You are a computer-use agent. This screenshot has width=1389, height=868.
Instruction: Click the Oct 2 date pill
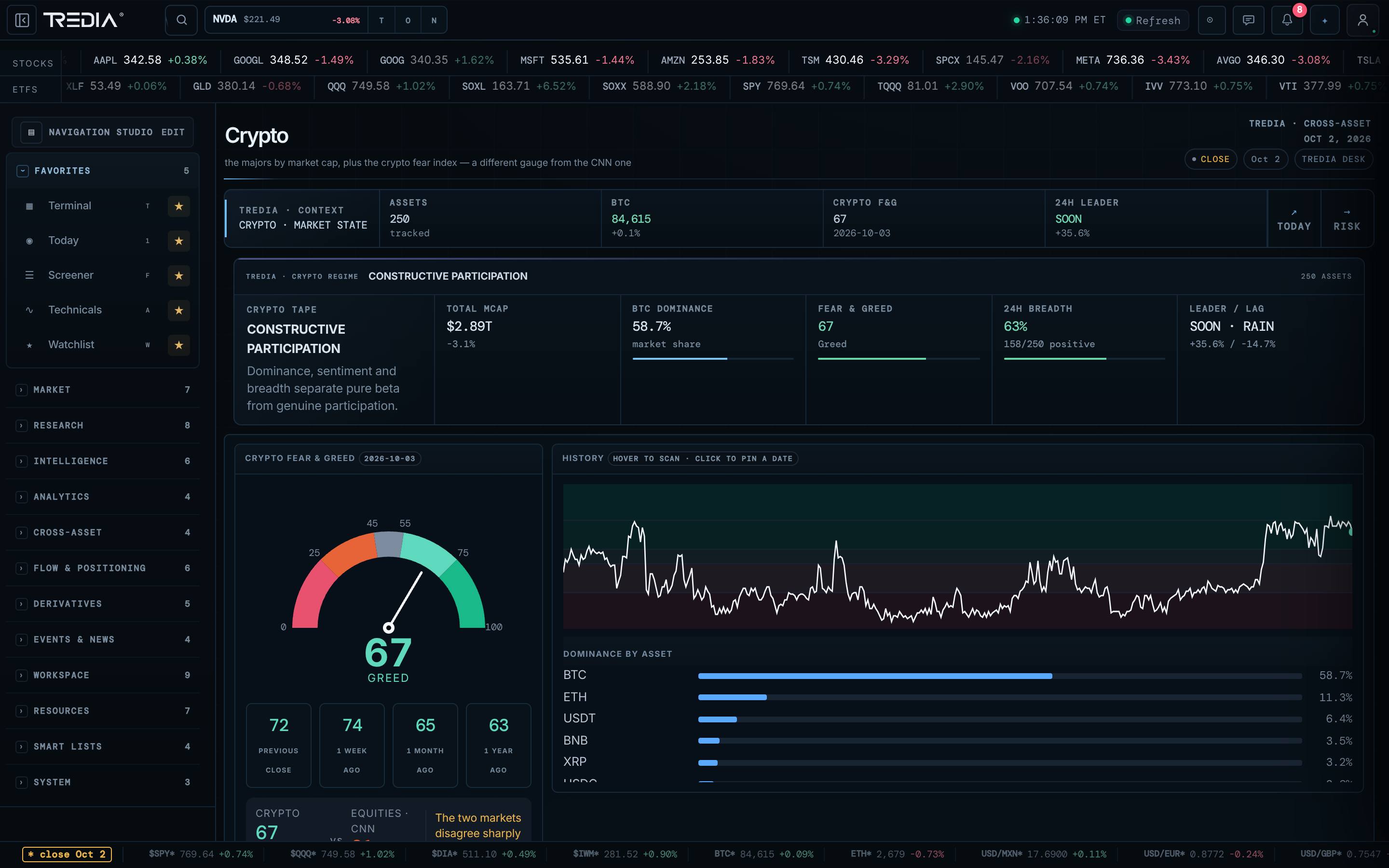pyautogui.click(x=1265, y=159)
